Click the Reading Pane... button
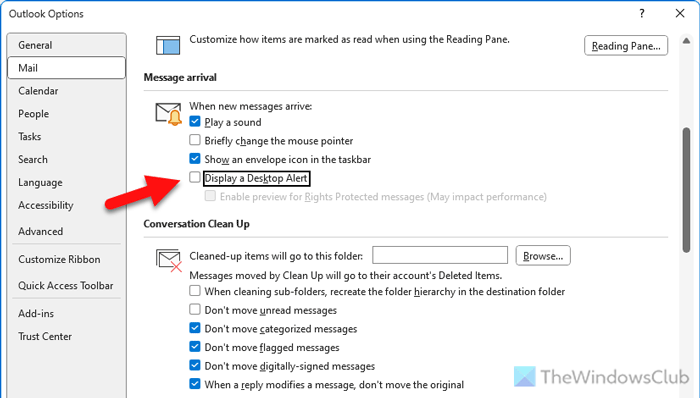This screenshot has height=398, width=700. [626, 46]
